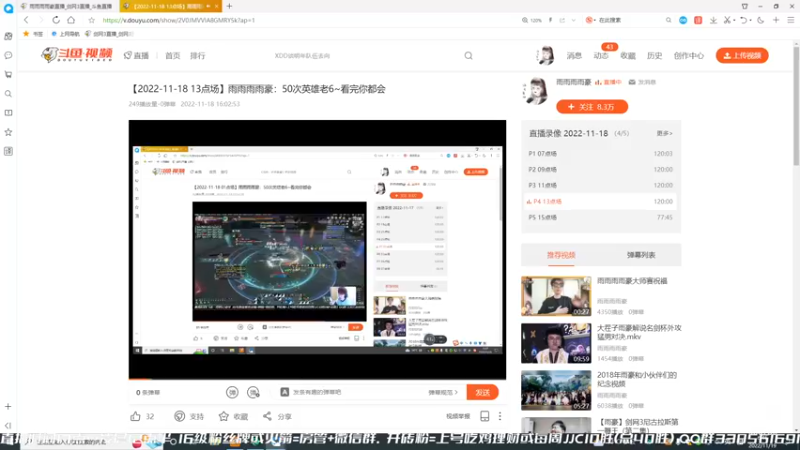Favorite the video with 收藏 star
The image size is (800, 450).
(x=223, y=416)
